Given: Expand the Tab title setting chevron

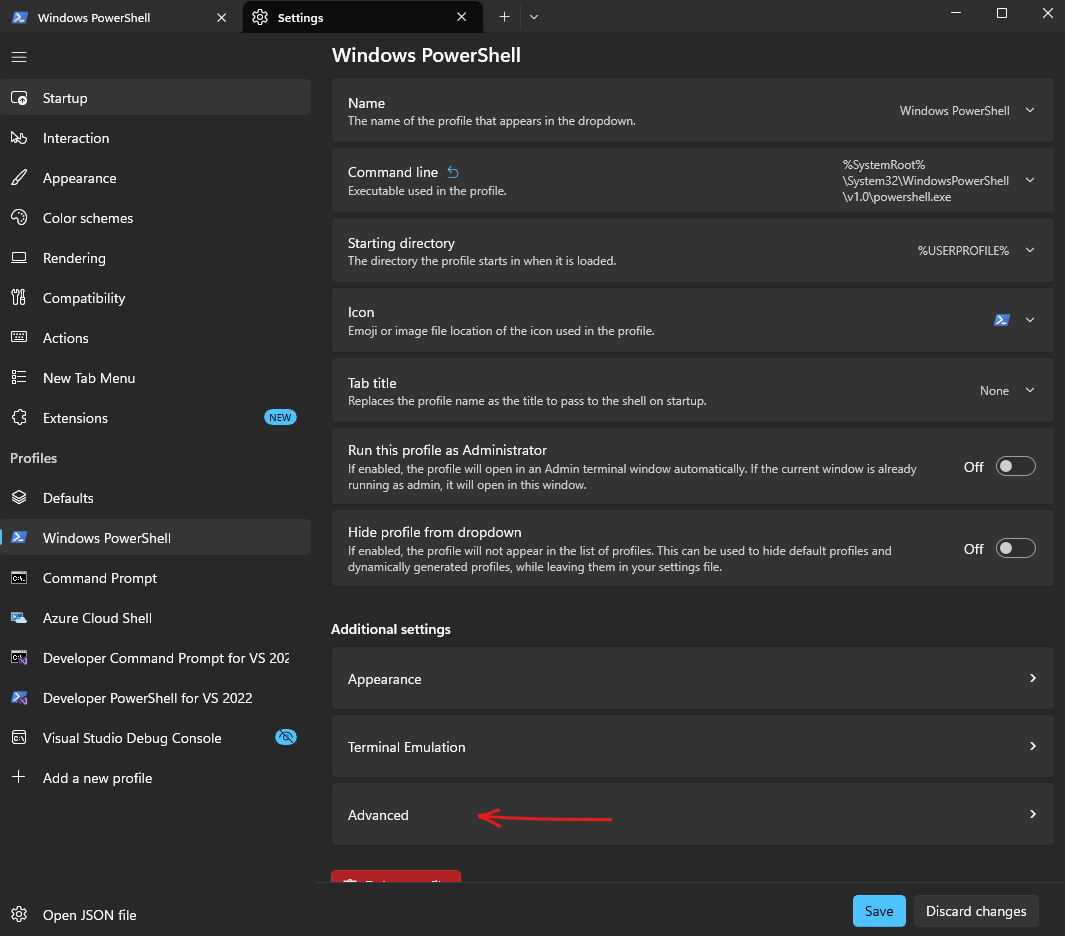Looking at the screenshot, I should 1030,390.
